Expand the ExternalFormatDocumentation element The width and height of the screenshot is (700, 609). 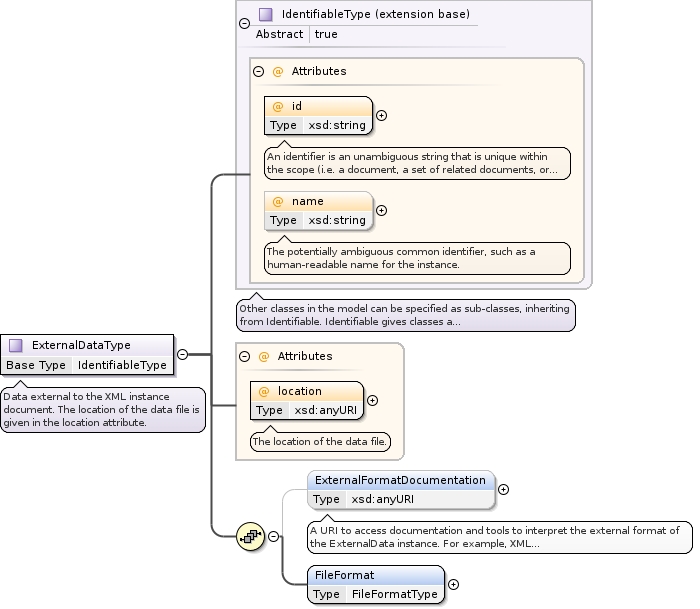coord(503,489)
